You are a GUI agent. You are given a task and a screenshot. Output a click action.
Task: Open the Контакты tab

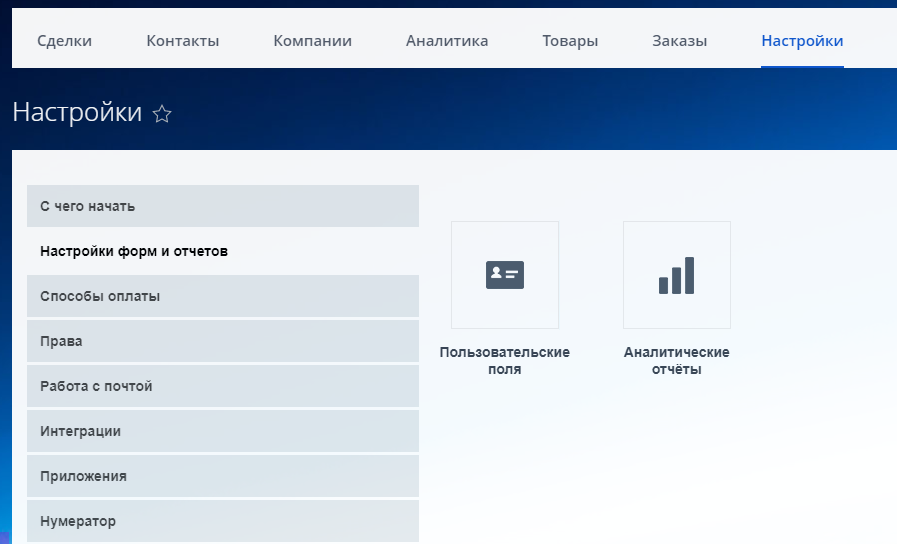pyautogui.click(x=182, y=41)
